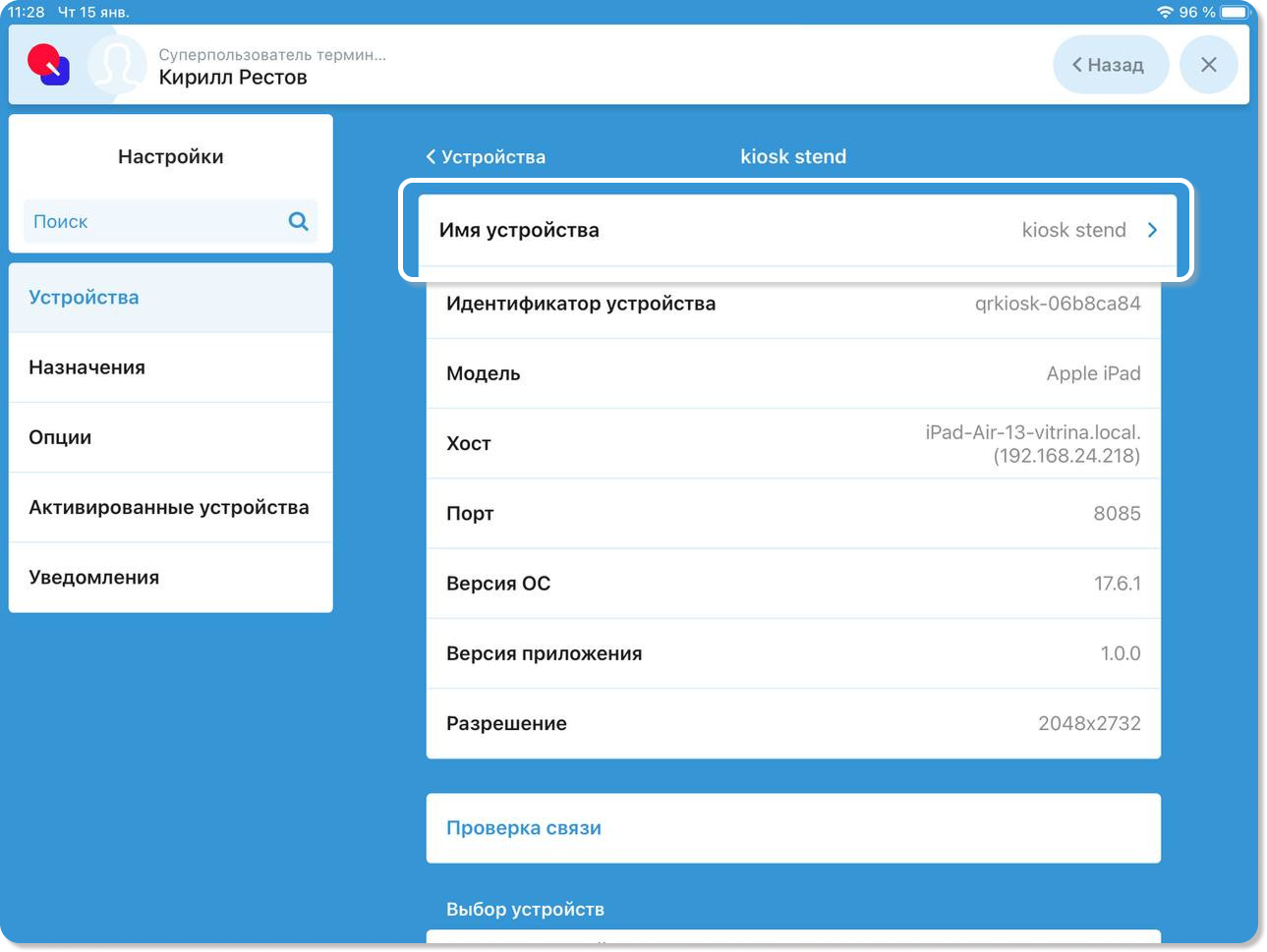
Task: Click the user name Кирилл Рестов
Action: point(233,78)
